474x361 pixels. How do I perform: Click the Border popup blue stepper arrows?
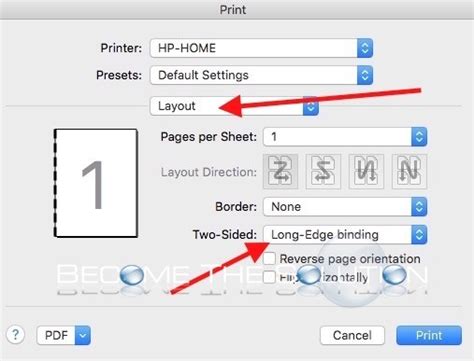coord(419,207)
